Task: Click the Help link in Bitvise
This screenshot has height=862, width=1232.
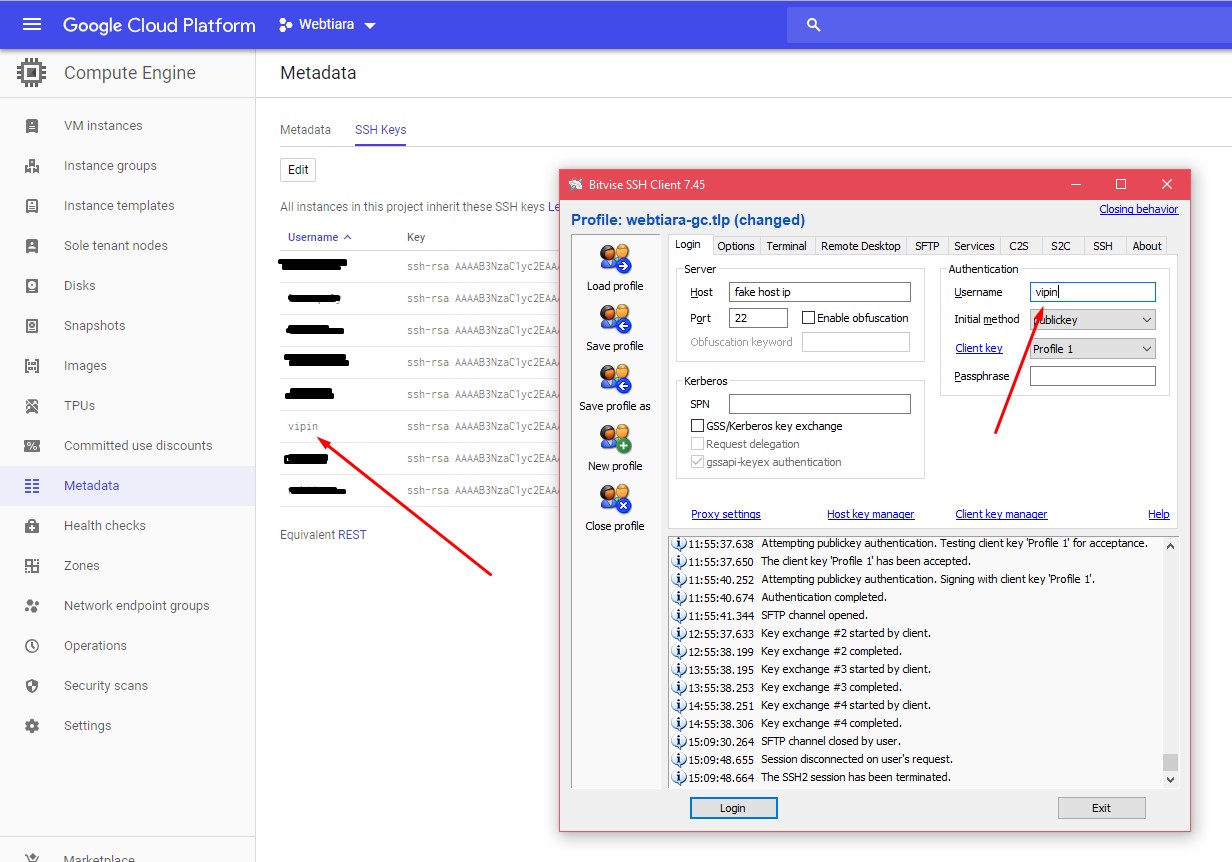Action: 1159,514
